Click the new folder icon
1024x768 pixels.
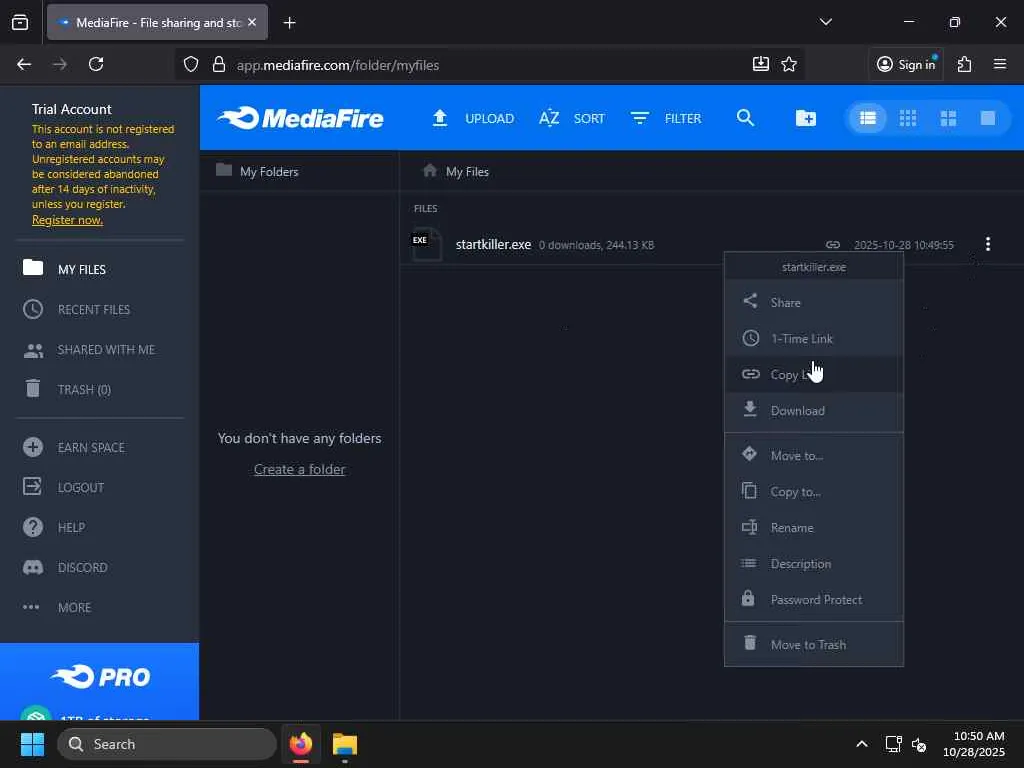[805, 118]
